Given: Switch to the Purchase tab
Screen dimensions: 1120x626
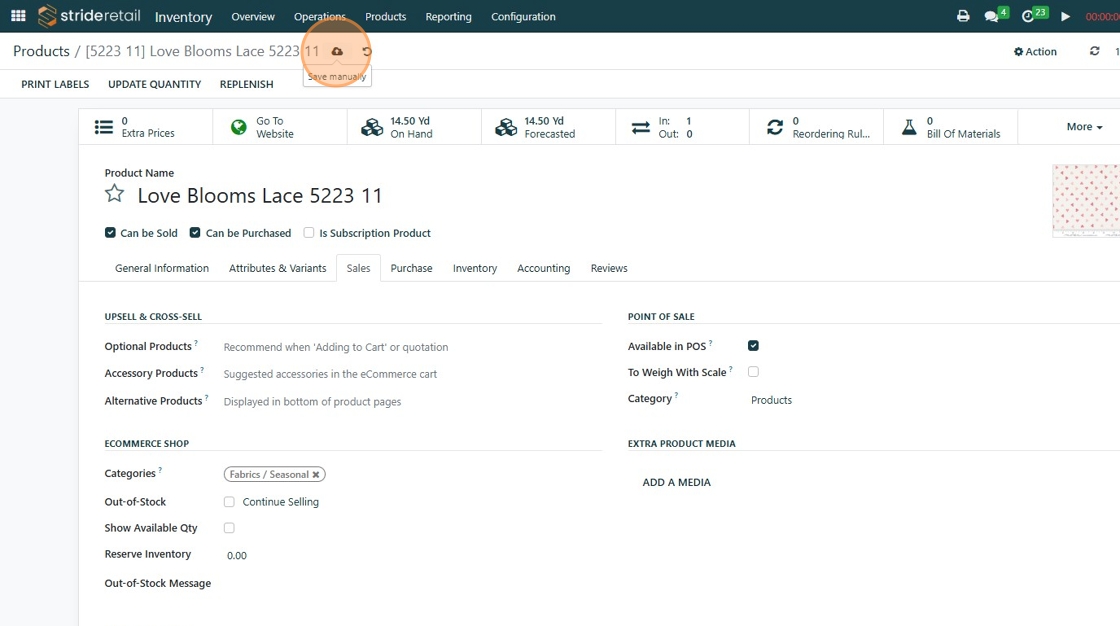Looking at the screenshot, I should tap(411, 268).
